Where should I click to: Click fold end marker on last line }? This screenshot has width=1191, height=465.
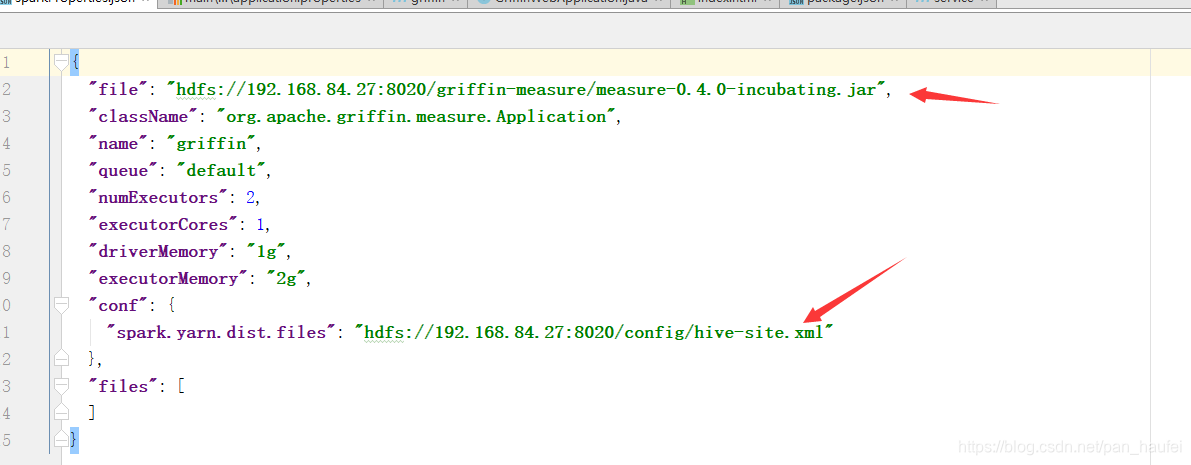[x=62, y=440]
